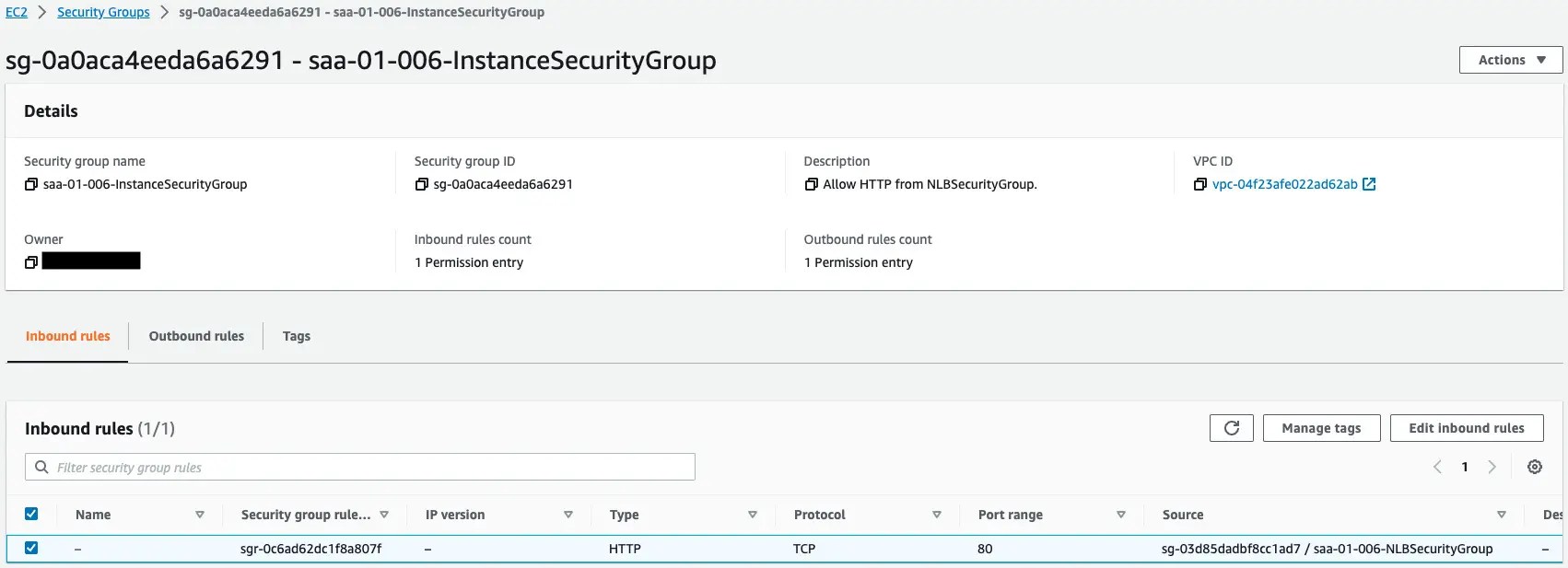Copy the security group name

31,184
